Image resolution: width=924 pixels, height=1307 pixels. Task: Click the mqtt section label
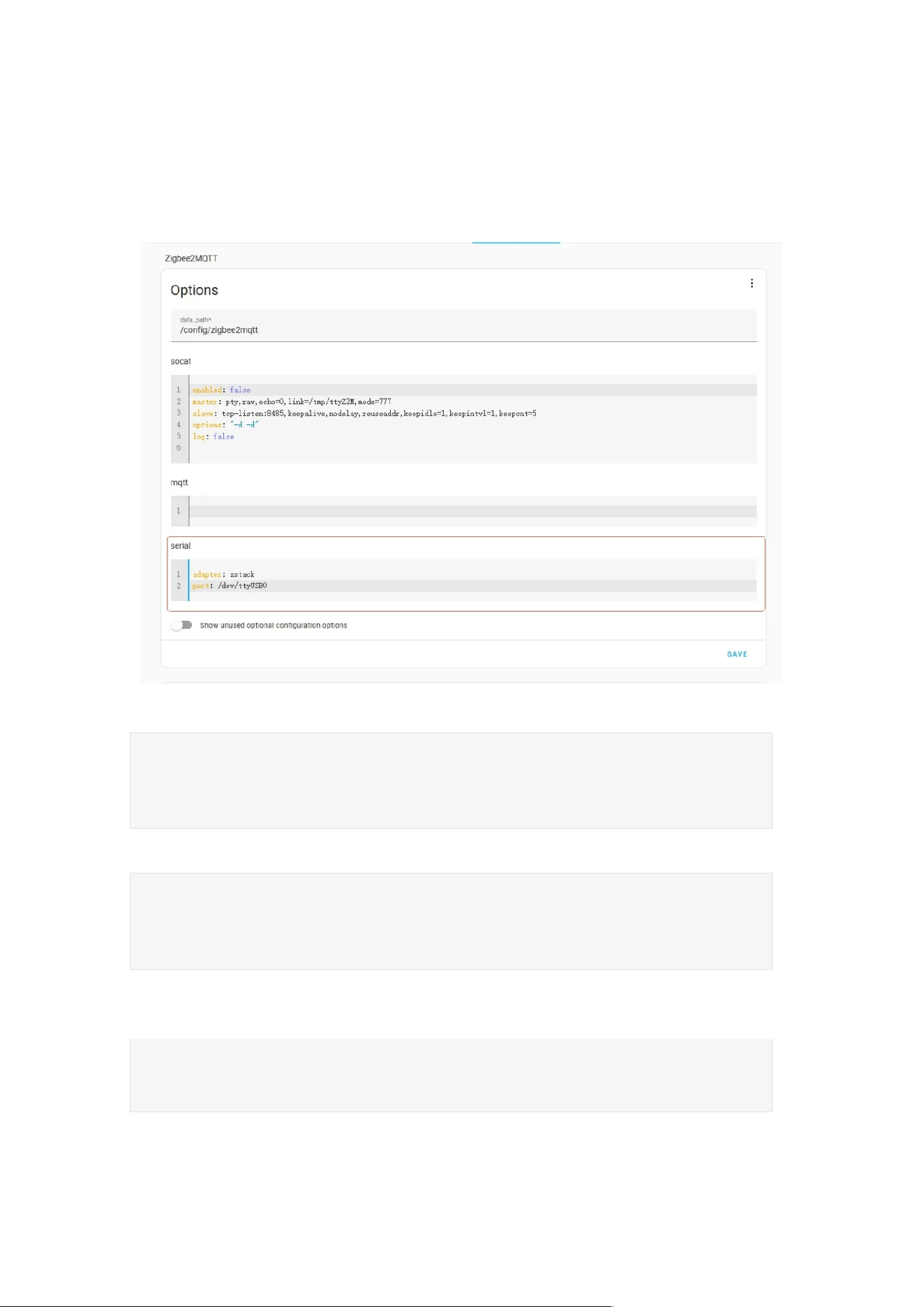click(x=179, y=482)
